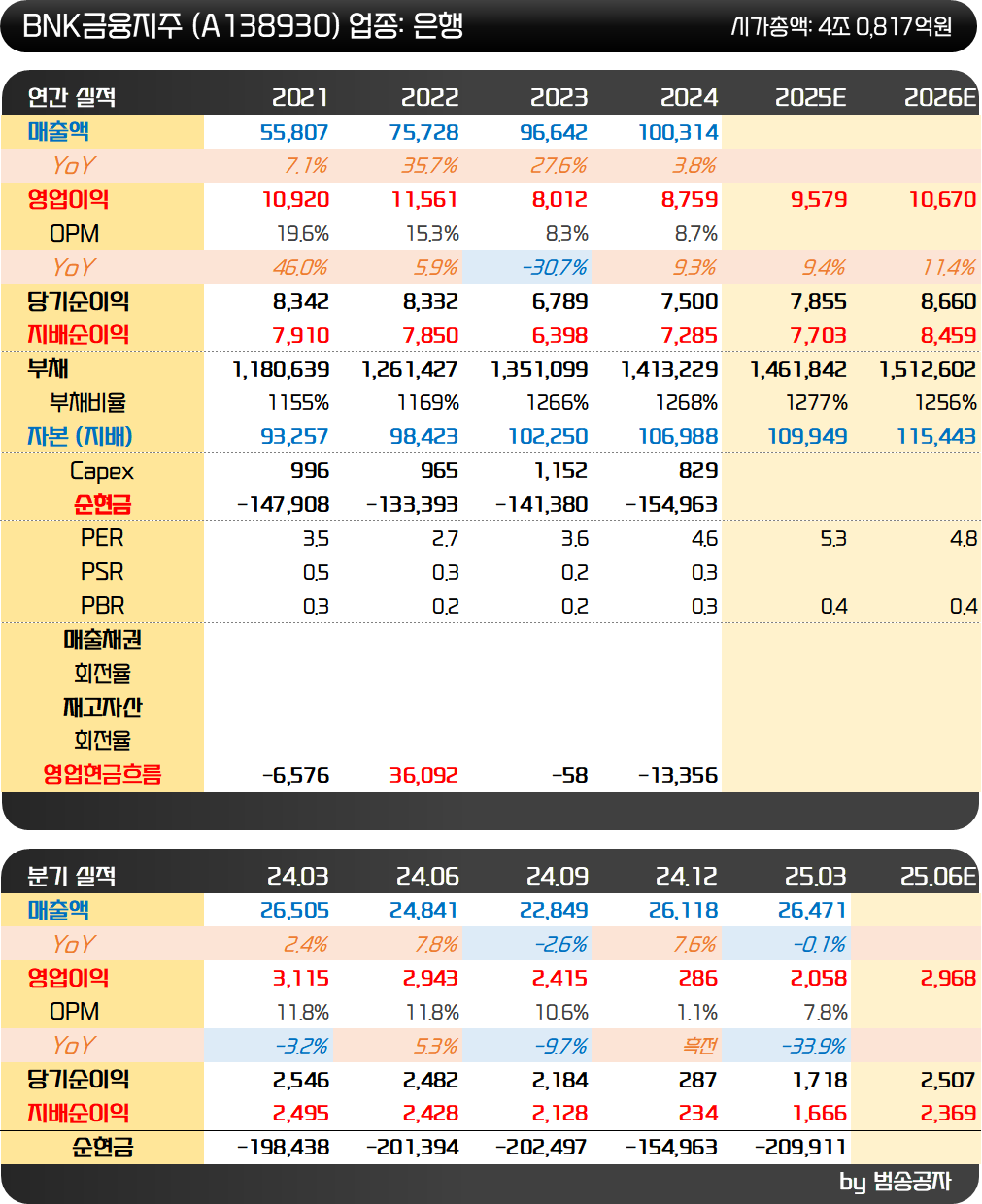This screenshot has width=982, height=1204.
Task: Select the operating profit value 11,561
Action: point(424,200)
